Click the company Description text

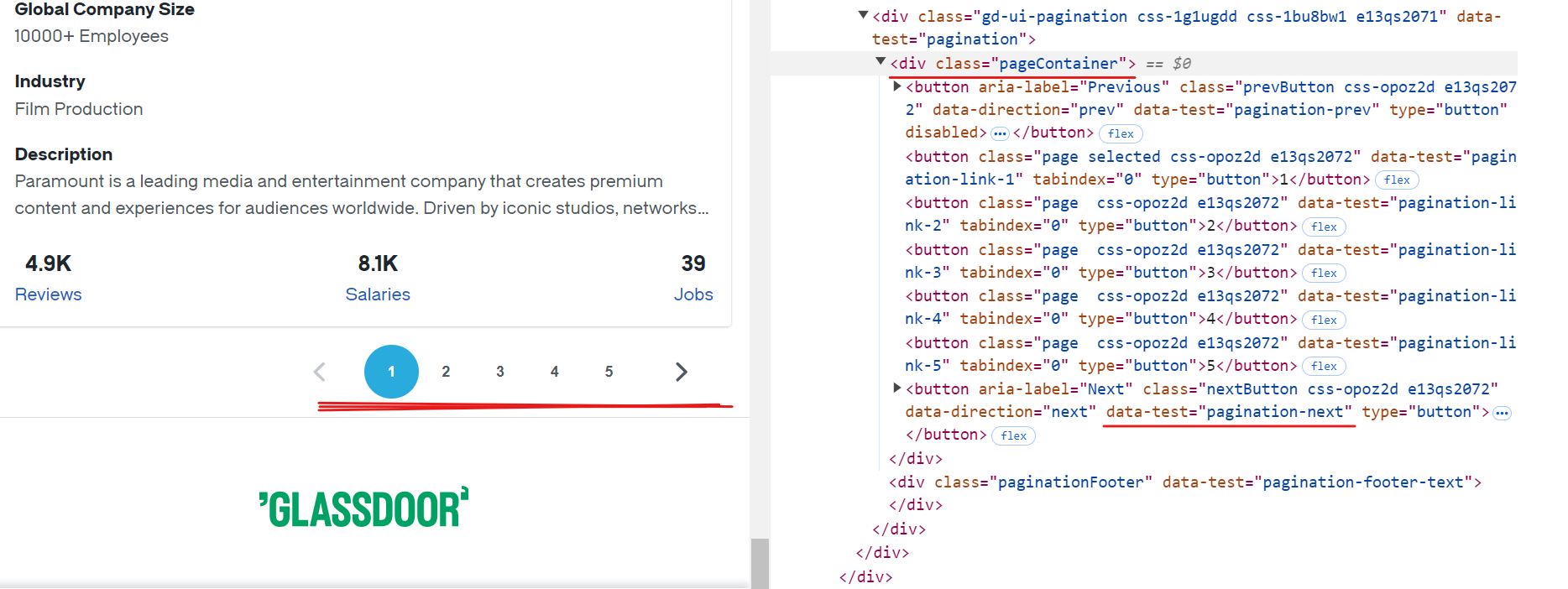point(362,195)
